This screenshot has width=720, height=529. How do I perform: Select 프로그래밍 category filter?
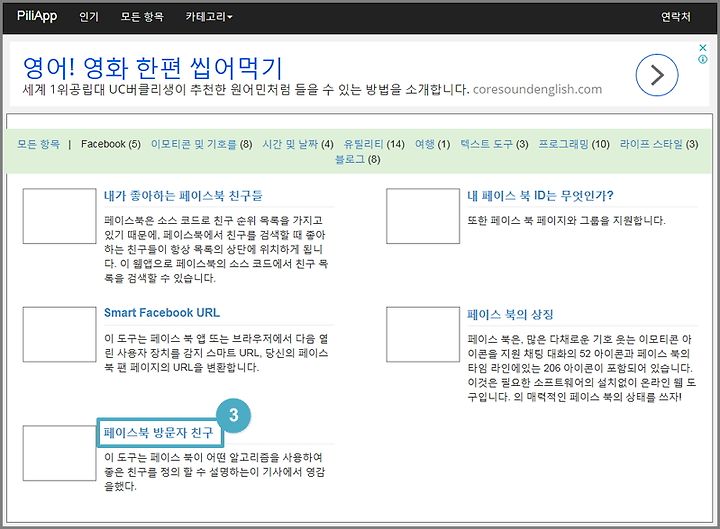(563, 144)
